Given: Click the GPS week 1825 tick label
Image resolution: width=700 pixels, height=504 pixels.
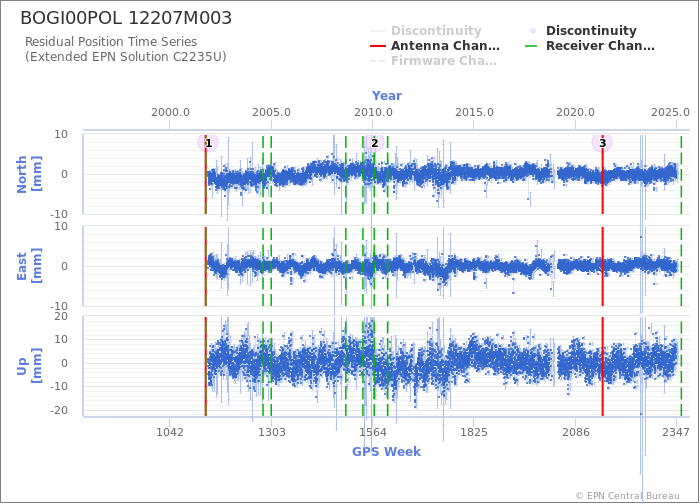Looking at the screenshot, I should (x=474, y=432).
